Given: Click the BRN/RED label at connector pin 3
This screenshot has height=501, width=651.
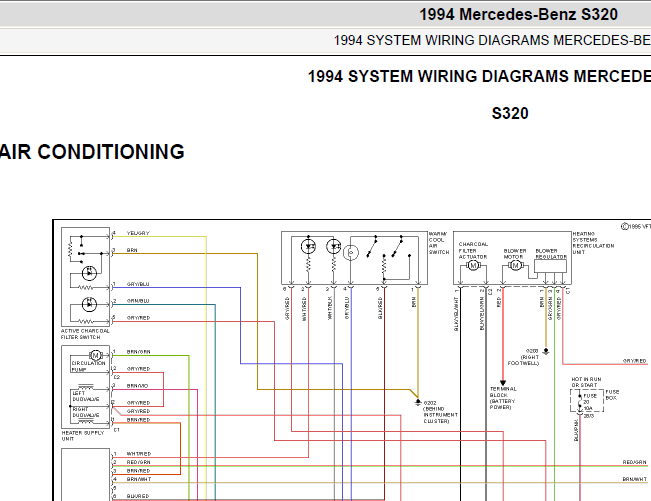Looking at the screenshot, I should pos(138,471).
